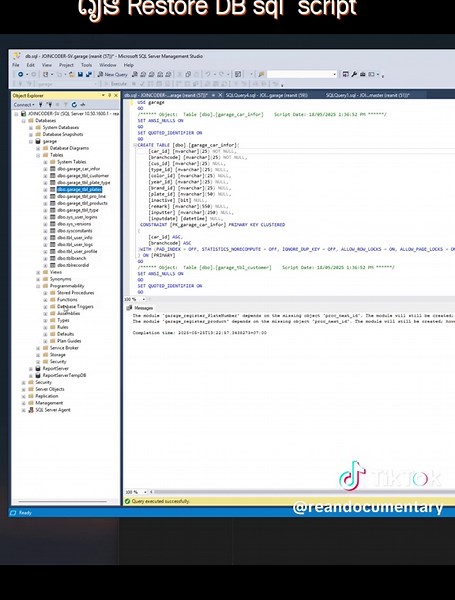Viewport: 455px width, 600px height.
Task: Click the Open File folder icon in toolbar
Action: (72, 74)
